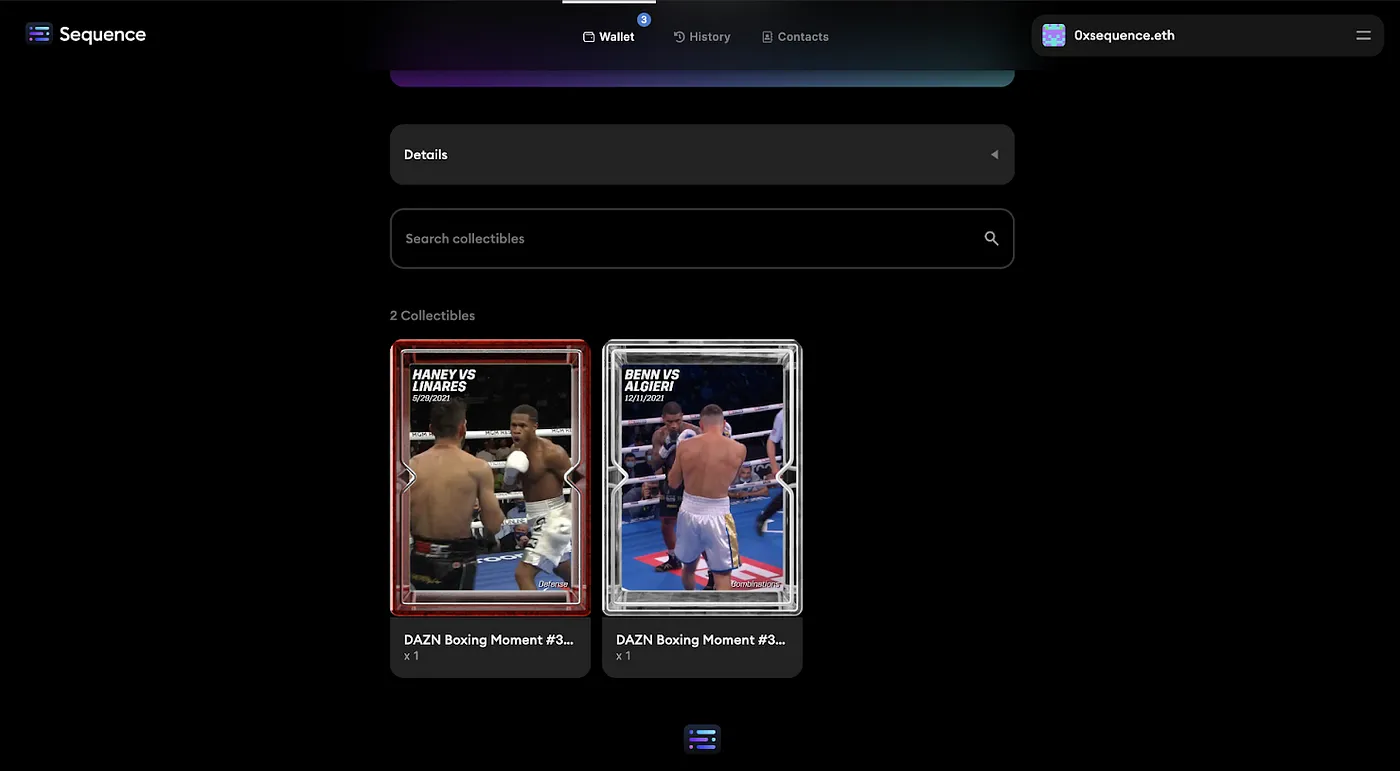Image resolution: width=1400 pixels, height=771 pixels.
Task: Click the Details panel header
Action: click(x=702, y=154)
